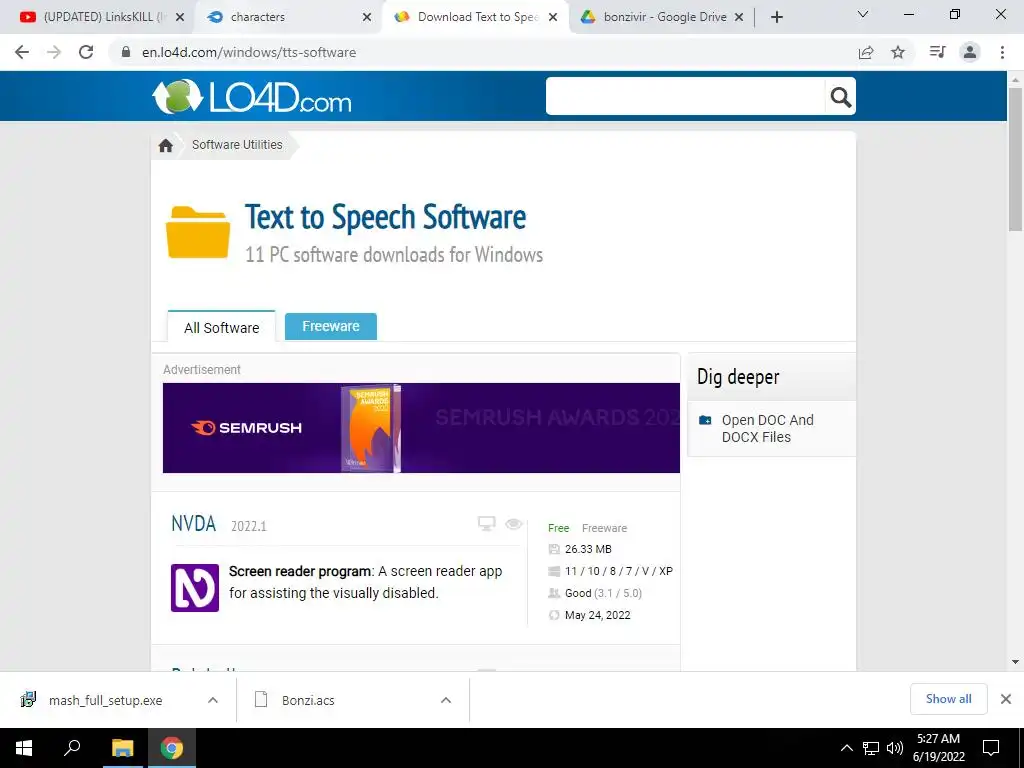Click the page vertical scrollbar thumb

click(x=1016, y=160)
